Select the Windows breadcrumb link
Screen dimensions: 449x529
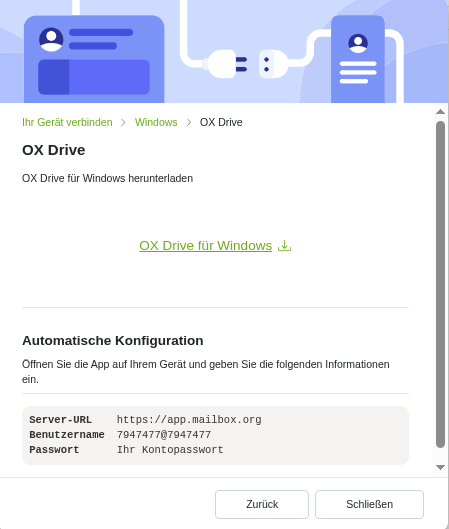pos(156,122)
